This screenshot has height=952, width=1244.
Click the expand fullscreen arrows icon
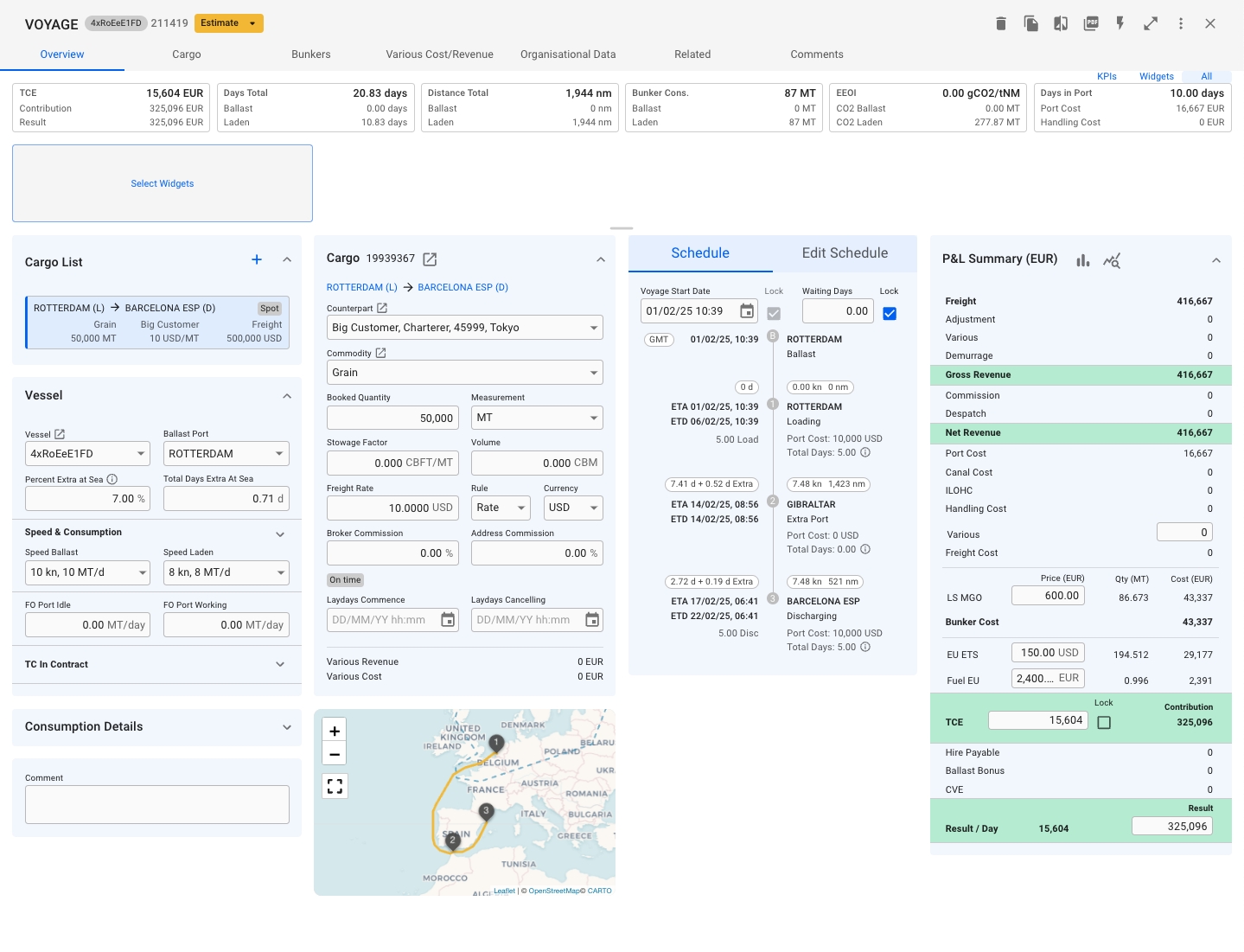(x=1151, y=23)
